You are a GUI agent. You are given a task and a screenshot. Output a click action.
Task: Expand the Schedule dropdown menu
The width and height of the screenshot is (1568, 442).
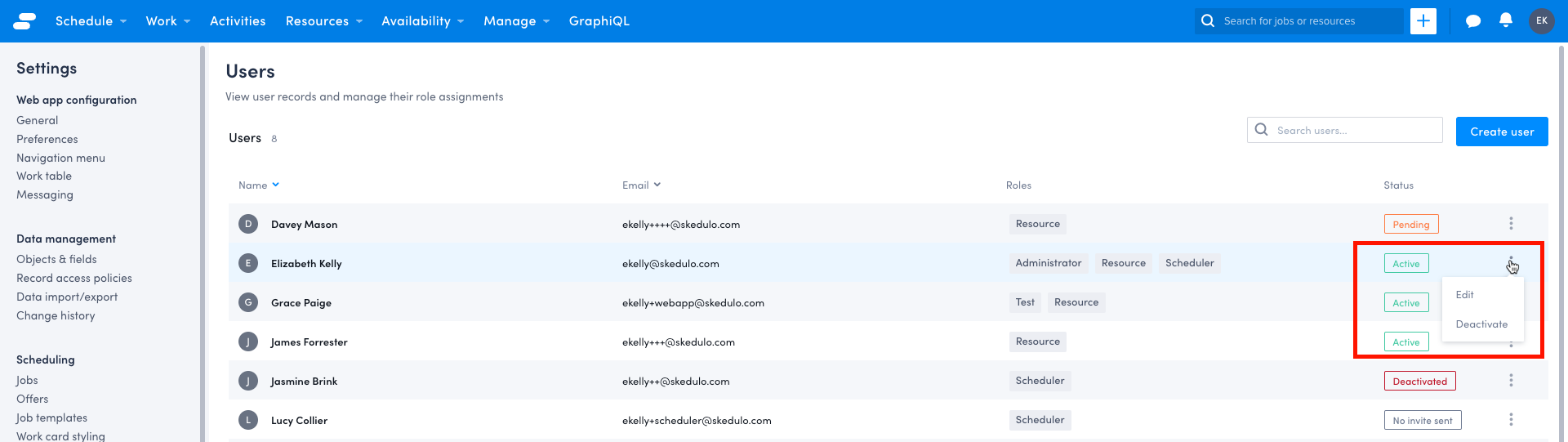pyautogui.click(x=91, y=21)
